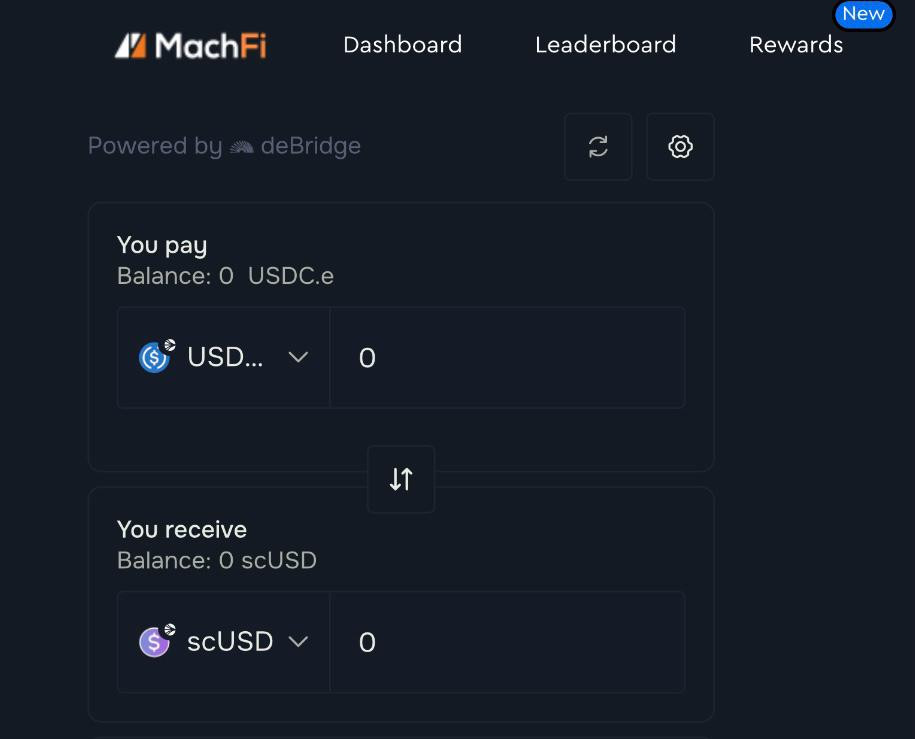Open swap settings gear

pyautogui.click(x=680, y=147)
